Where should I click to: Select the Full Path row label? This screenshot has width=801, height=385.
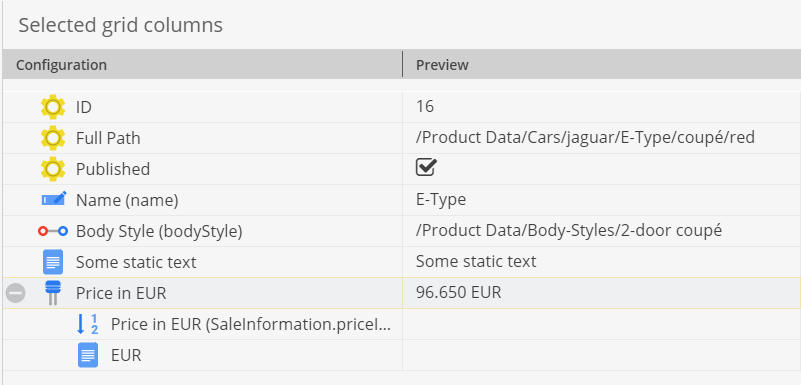coord(108,138)
